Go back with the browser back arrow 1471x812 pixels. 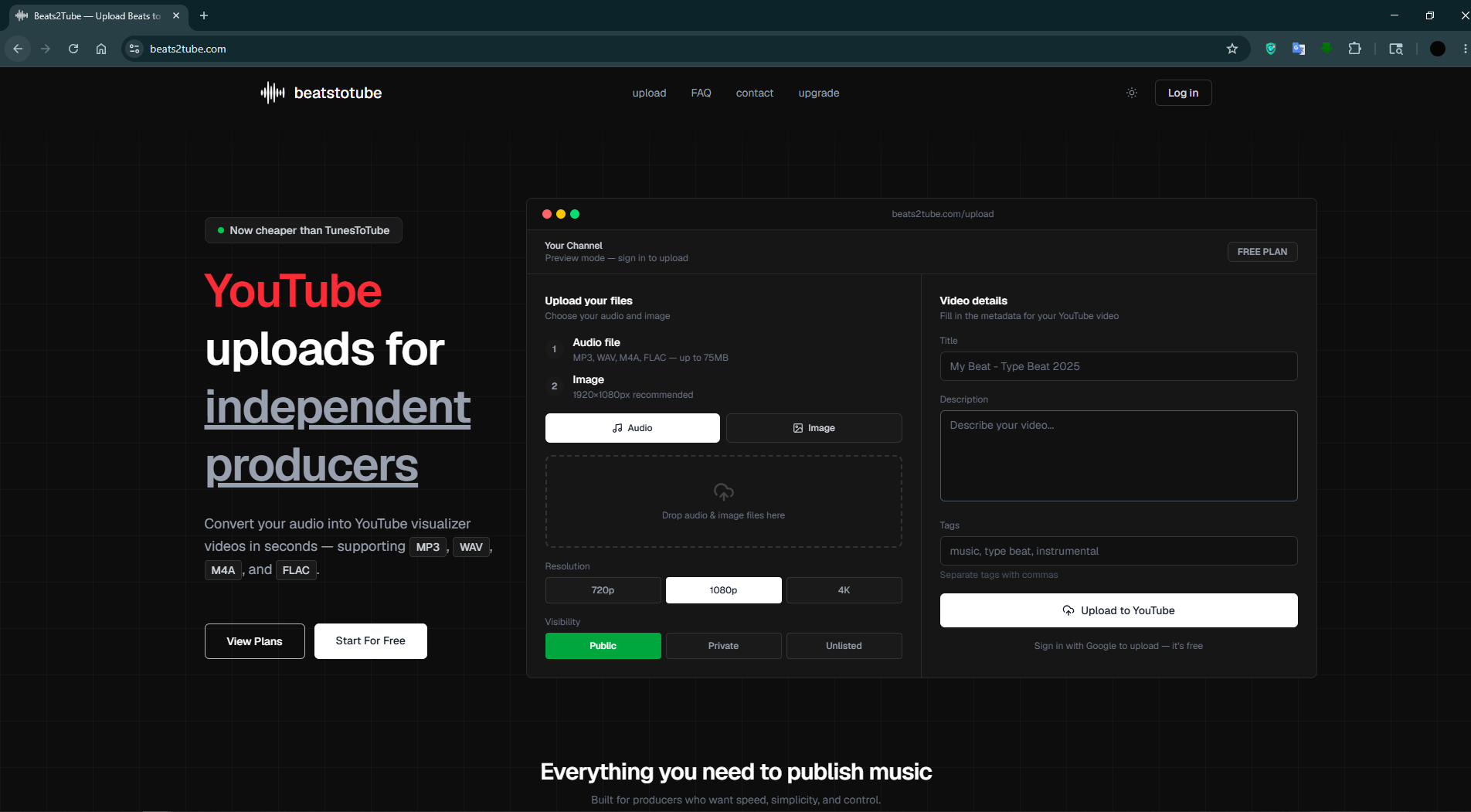point(18,49)
